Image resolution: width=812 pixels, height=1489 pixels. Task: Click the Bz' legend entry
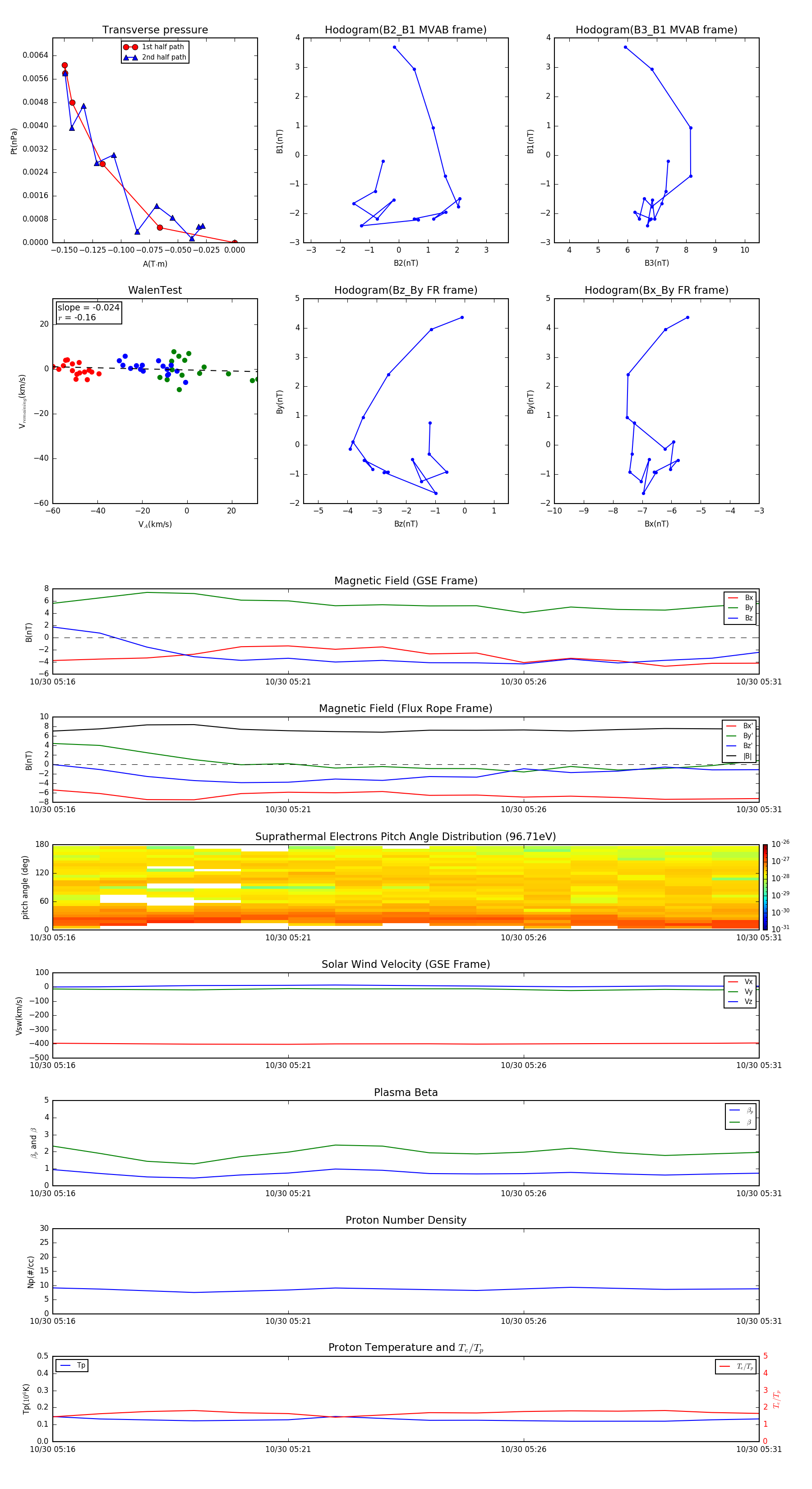click(740, 746)
